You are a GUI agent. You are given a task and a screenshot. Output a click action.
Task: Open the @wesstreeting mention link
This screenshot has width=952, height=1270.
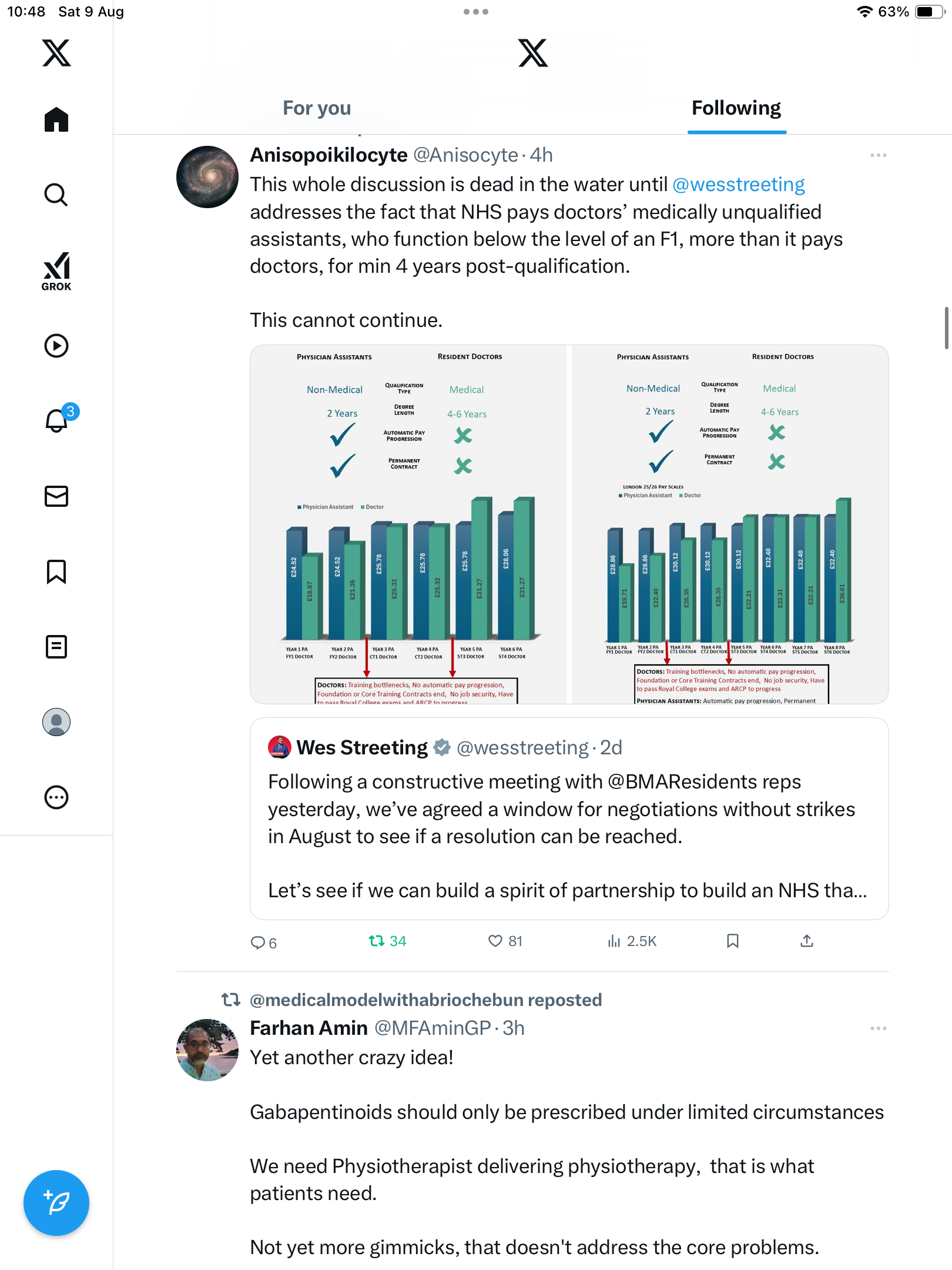tap(738, 185)
